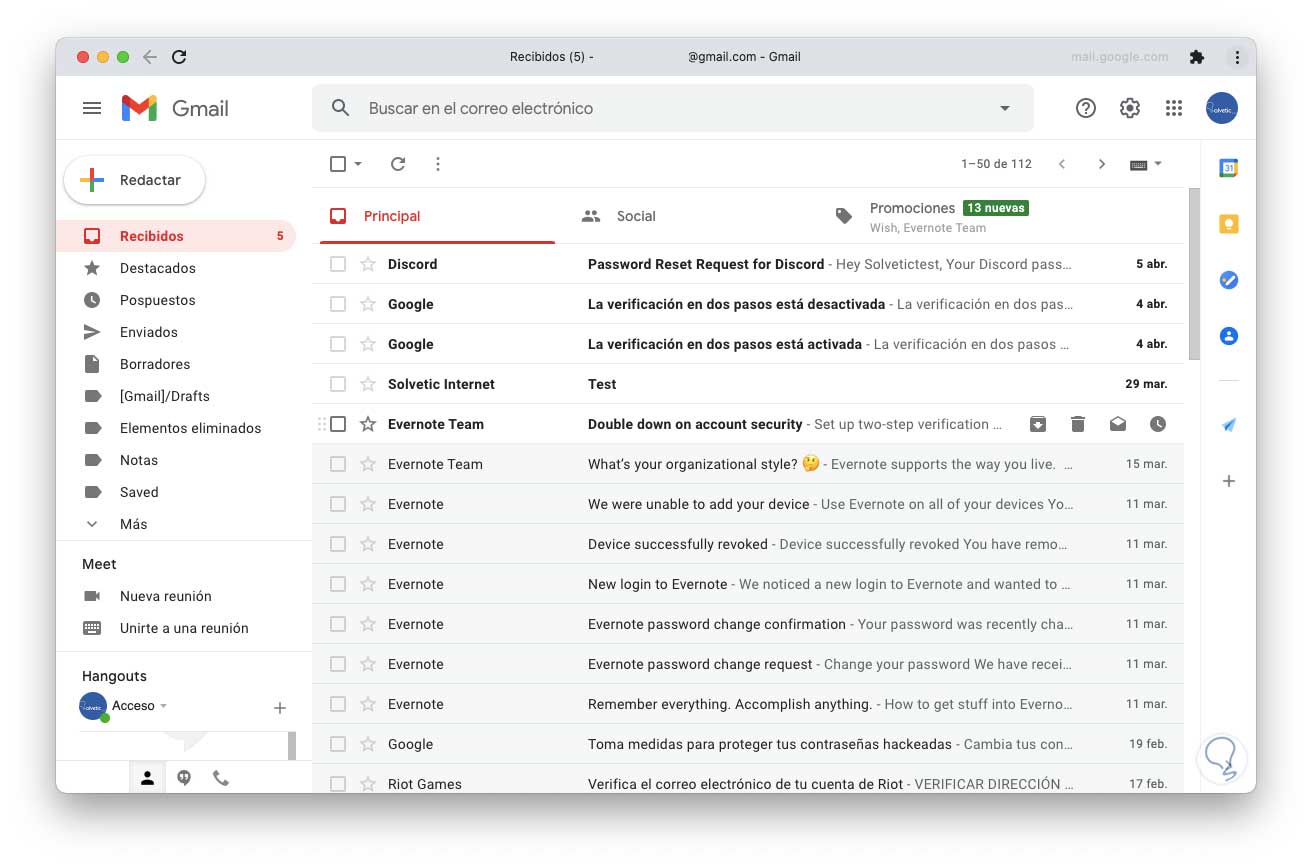The image size is (1312, 867).
Task: Compose a new email with Redactar
Action: click(x=135, y=180)
